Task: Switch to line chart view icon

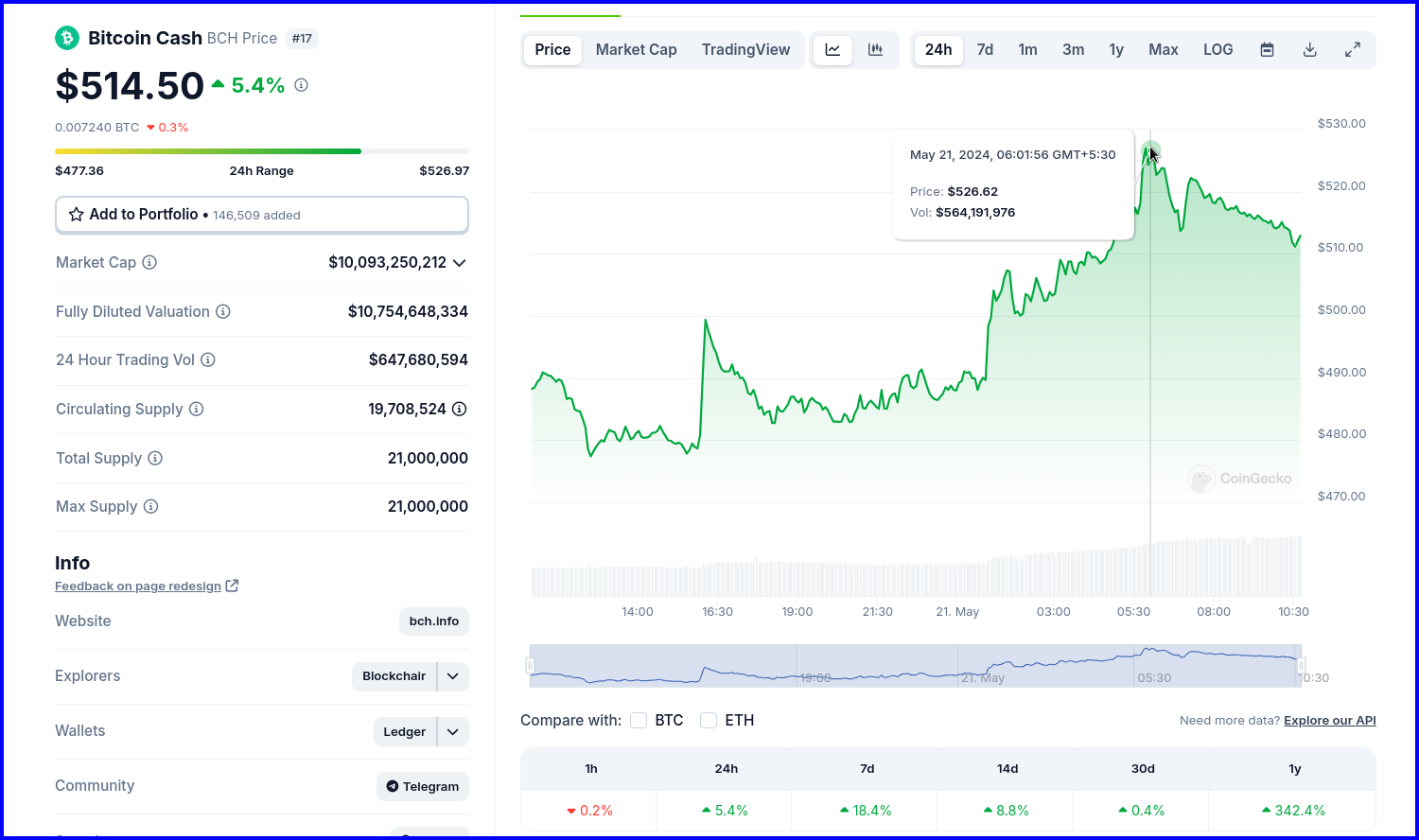Action: 832,50
